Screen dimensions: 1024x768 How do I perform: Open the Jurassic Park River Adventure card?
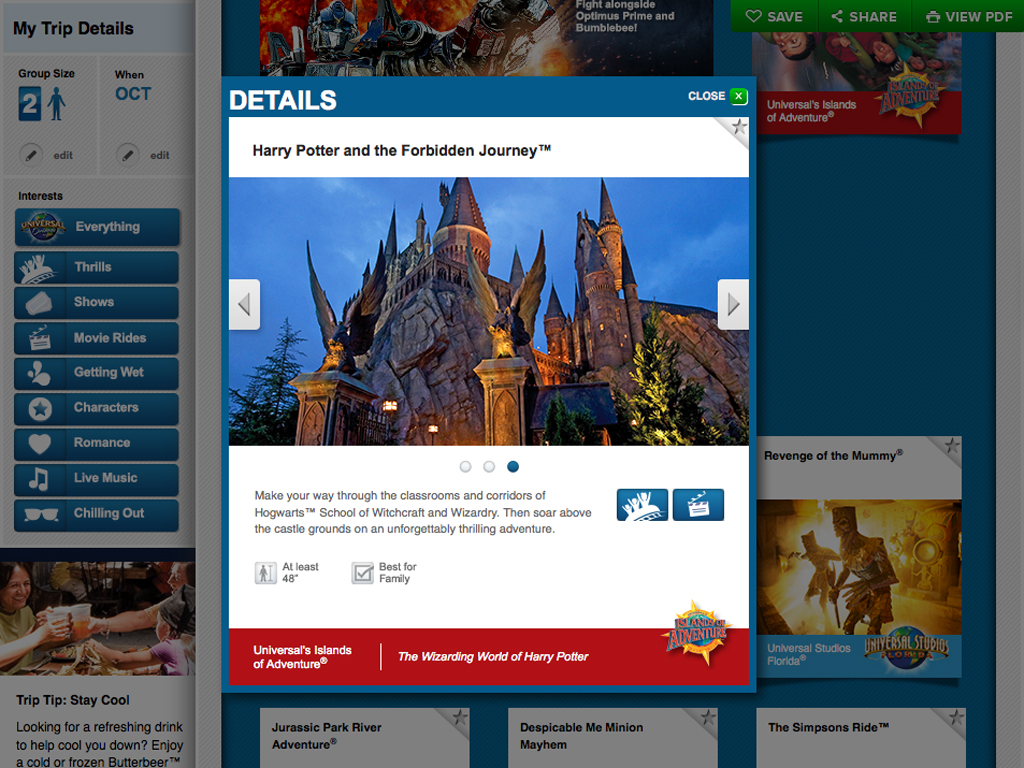(x=364, y=738)
